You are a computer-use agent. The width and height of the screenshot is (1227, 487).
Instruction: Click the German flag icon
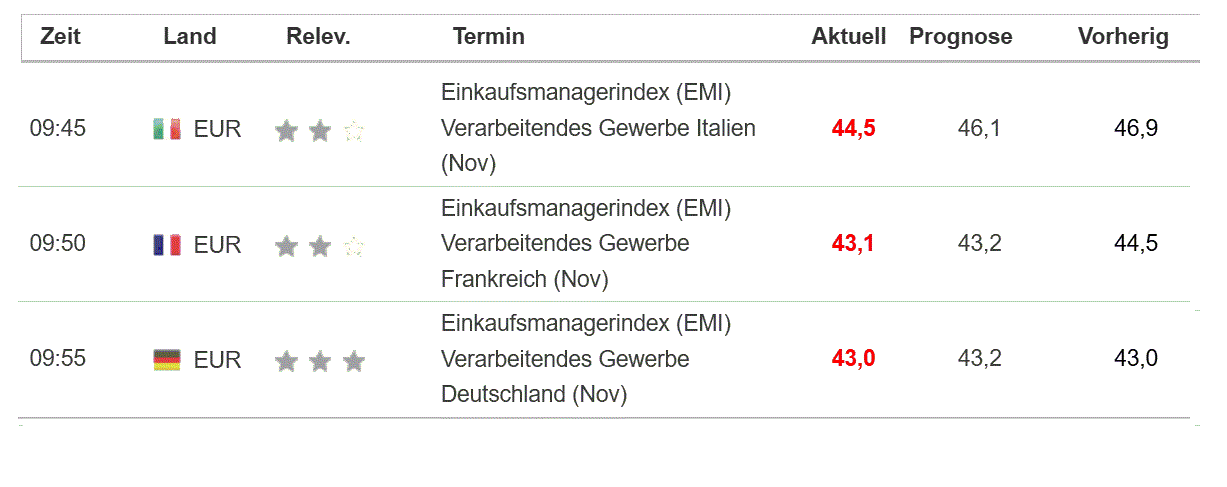166,359
